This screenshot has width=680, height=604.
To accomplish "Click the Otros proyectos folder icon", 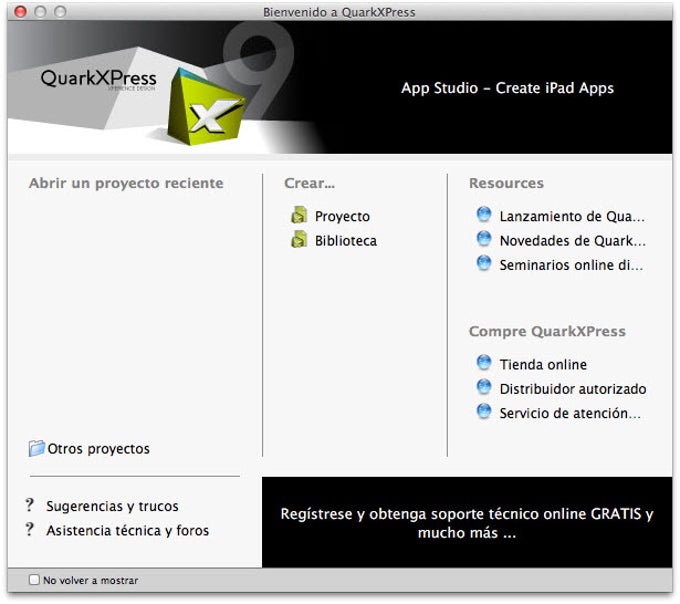I will (37, 448).
